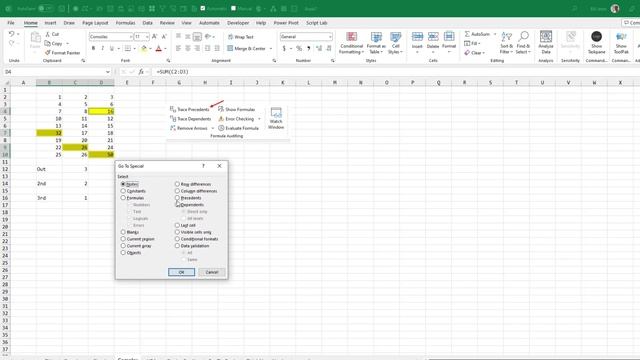This screenshot has height=360, width=640.
Task: Click the red Font Color swatch
Action: [x=159, y=49]
